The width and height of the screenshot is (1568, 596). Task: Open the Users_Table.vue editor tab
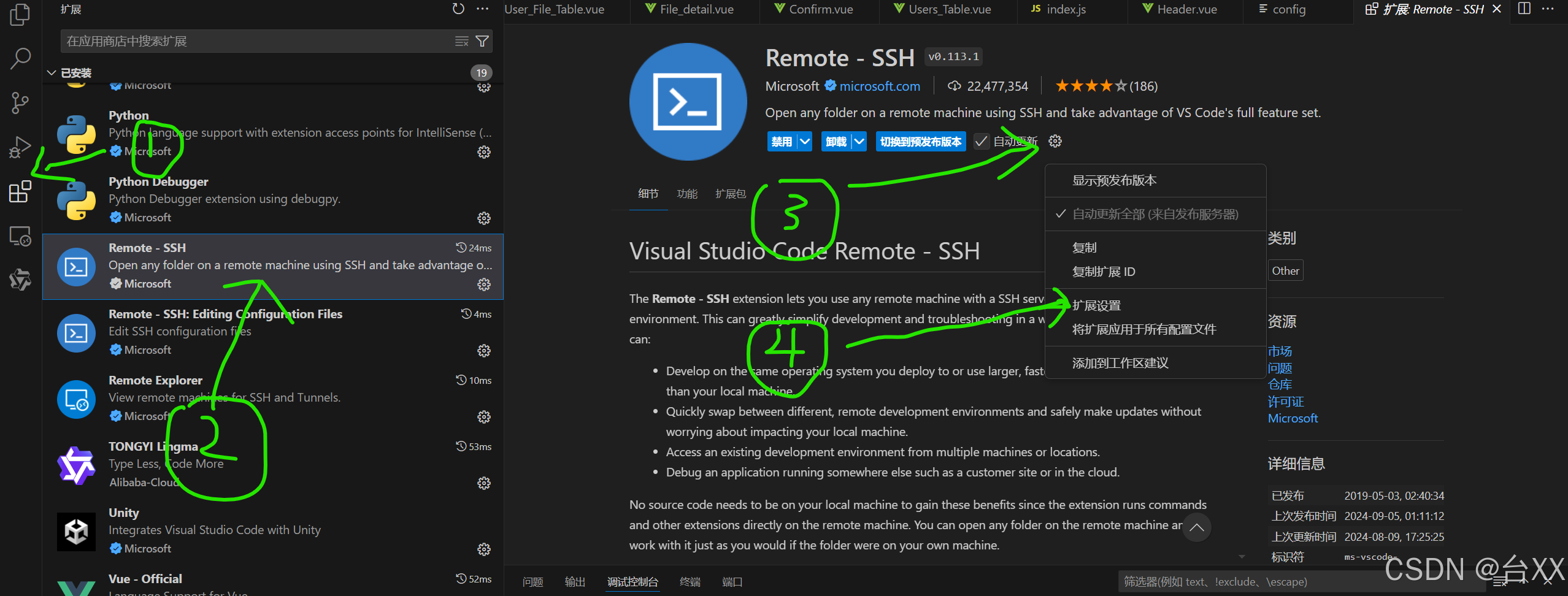coord(948,9)
